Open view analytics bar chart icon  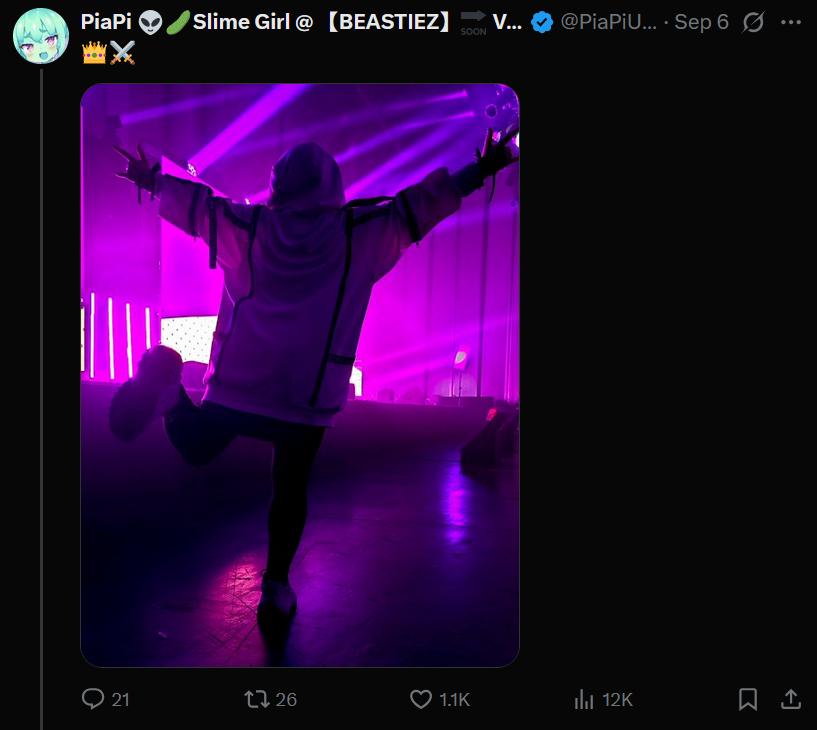tap(584, 699)
